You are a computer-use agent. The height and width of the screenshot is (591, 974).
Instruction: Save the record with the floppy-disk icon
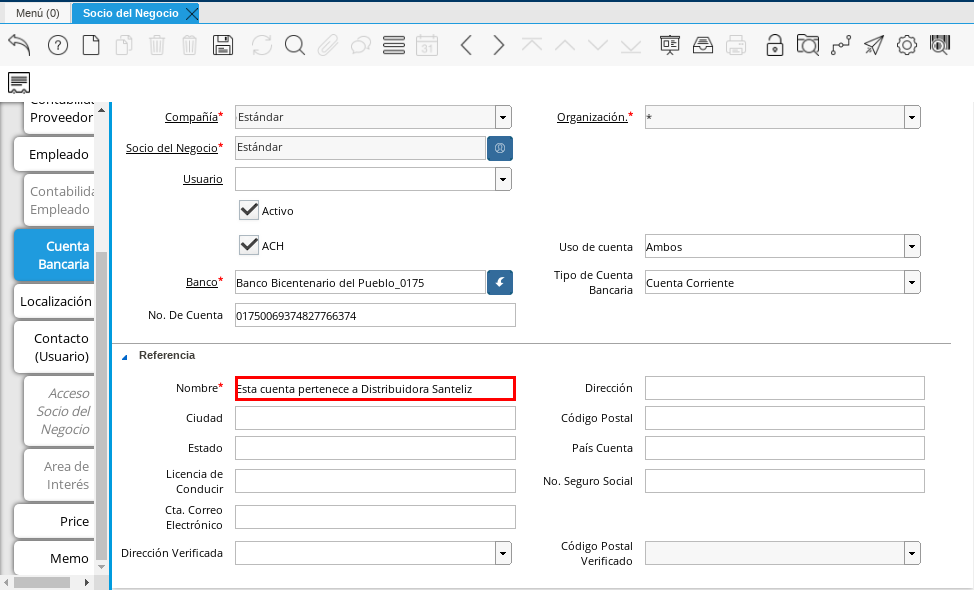[x=223, y=45]
